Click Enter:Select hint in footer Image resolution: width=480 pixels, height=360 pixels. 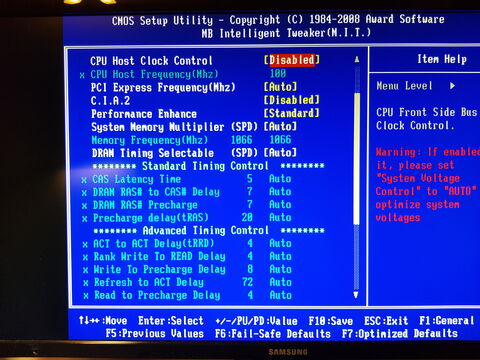[x=171, y=321]
